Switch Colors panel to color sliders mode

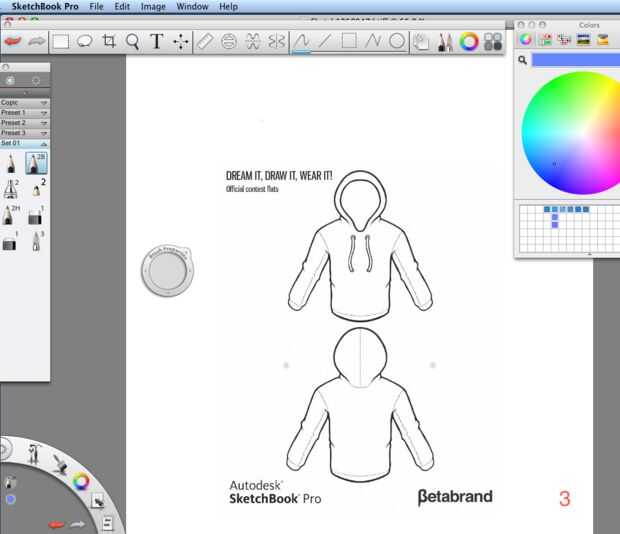tap(546, 40)
